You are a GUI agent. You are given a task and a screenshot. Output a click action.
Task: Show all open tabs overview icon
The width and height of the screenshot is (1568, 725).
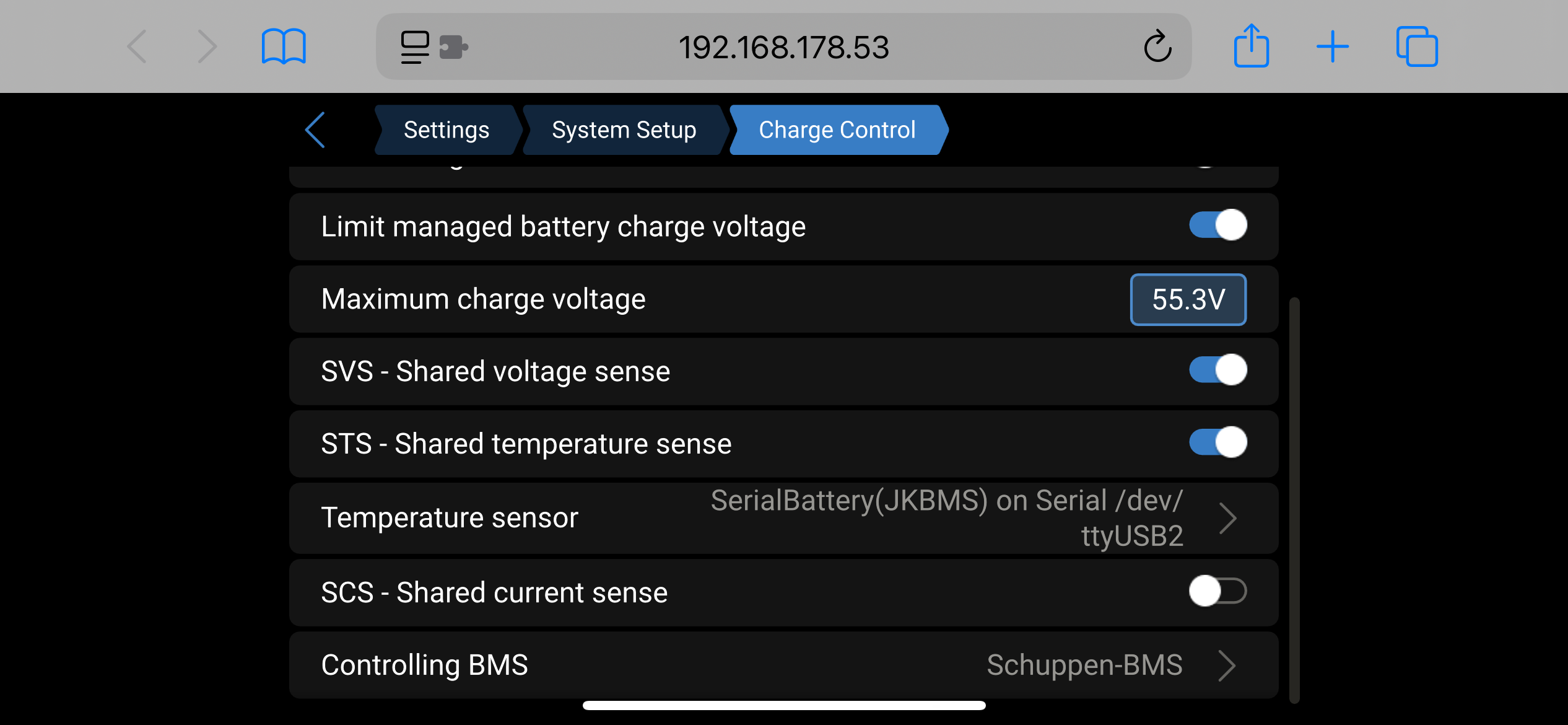1416,46
